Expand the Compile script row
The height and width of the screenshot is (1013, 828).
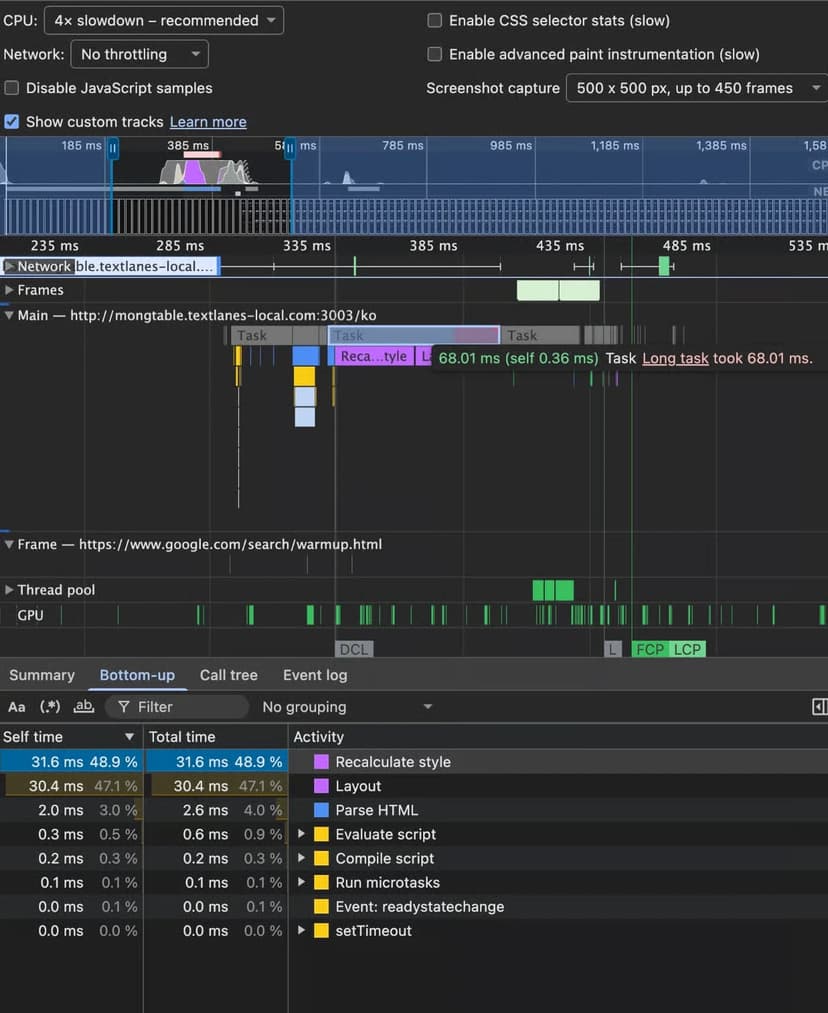(x=301, y=858)
